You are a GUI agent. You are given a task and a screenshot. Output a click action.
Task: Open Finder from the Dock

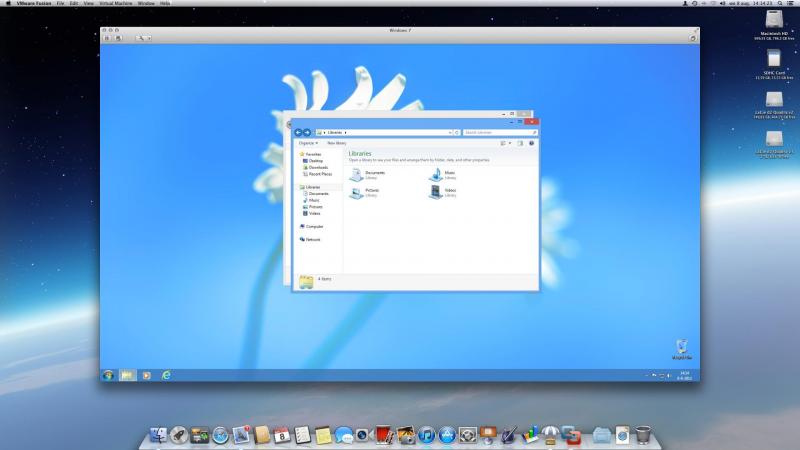pyautogui.click(x=158, y=435)
